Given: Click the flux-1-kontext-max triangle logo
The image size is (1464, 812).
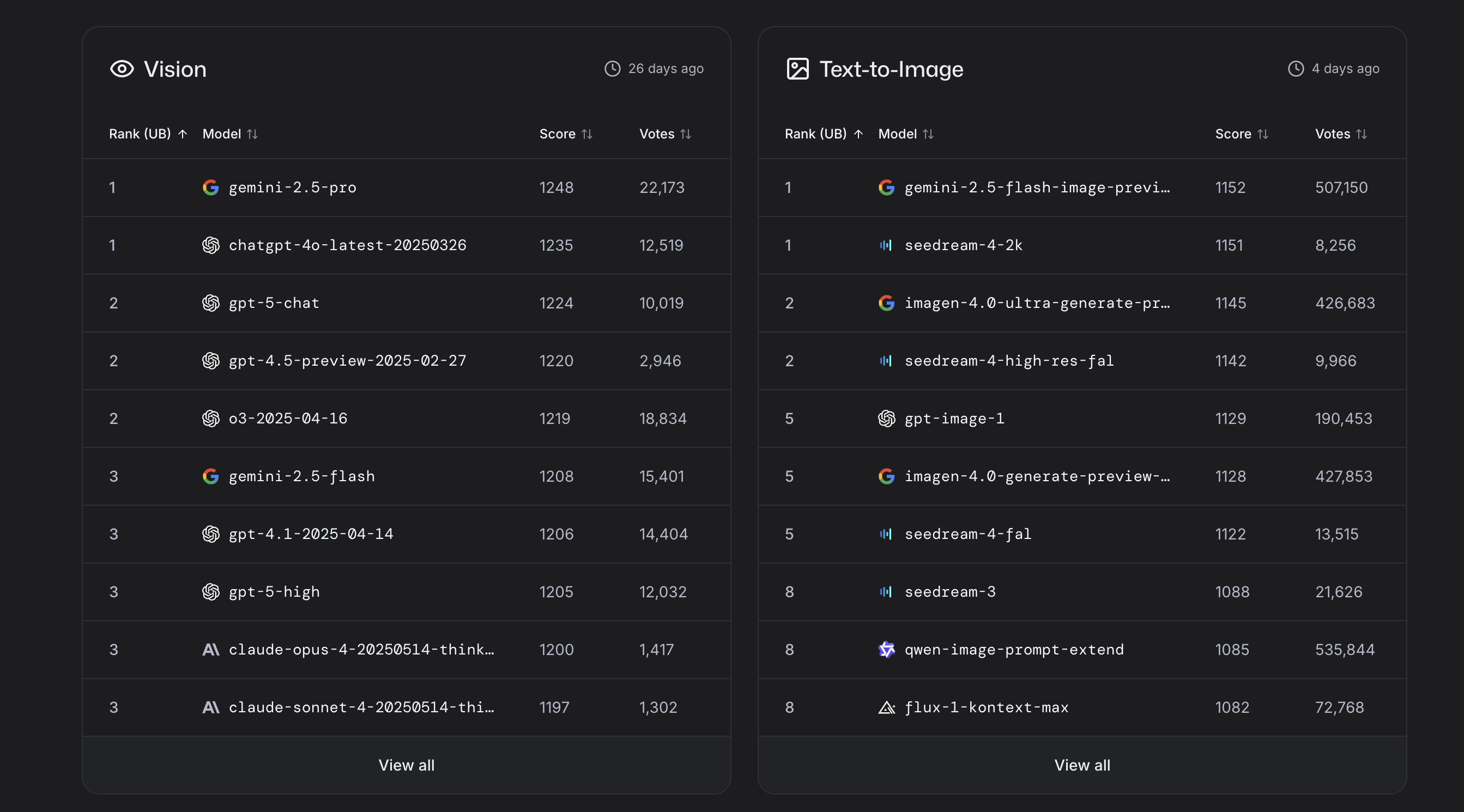Looking at the screenshot, I should [x=886, y=707].
